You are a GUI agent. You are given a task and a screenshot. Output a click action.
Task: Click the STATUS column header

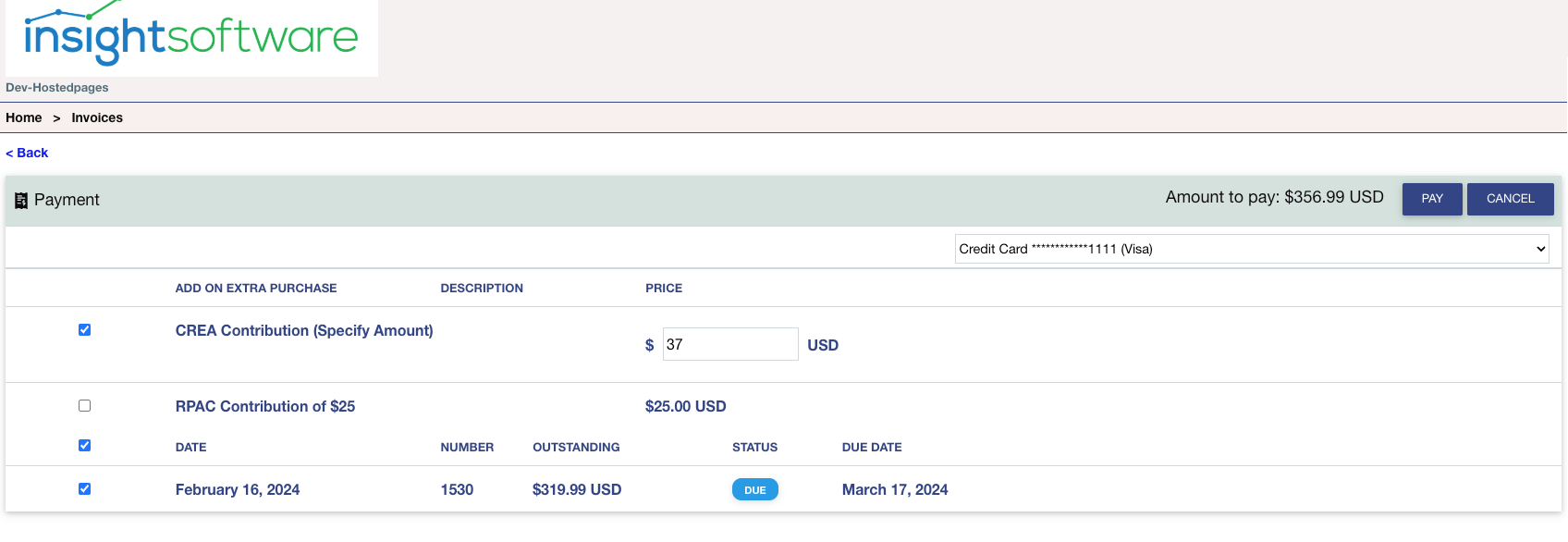754,448
